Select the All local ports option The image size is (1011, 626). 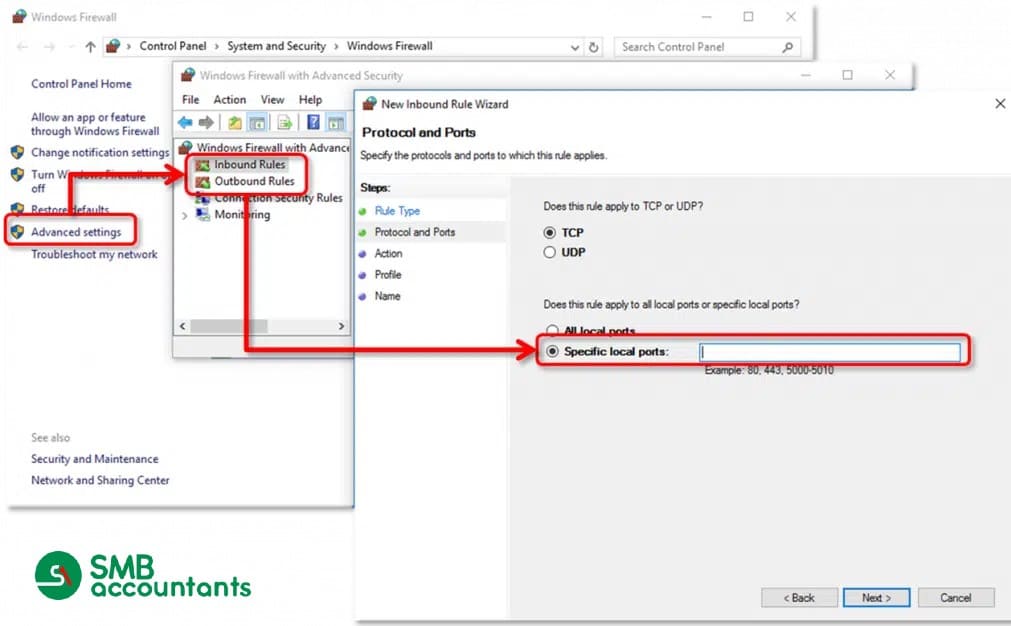(553, 330)
